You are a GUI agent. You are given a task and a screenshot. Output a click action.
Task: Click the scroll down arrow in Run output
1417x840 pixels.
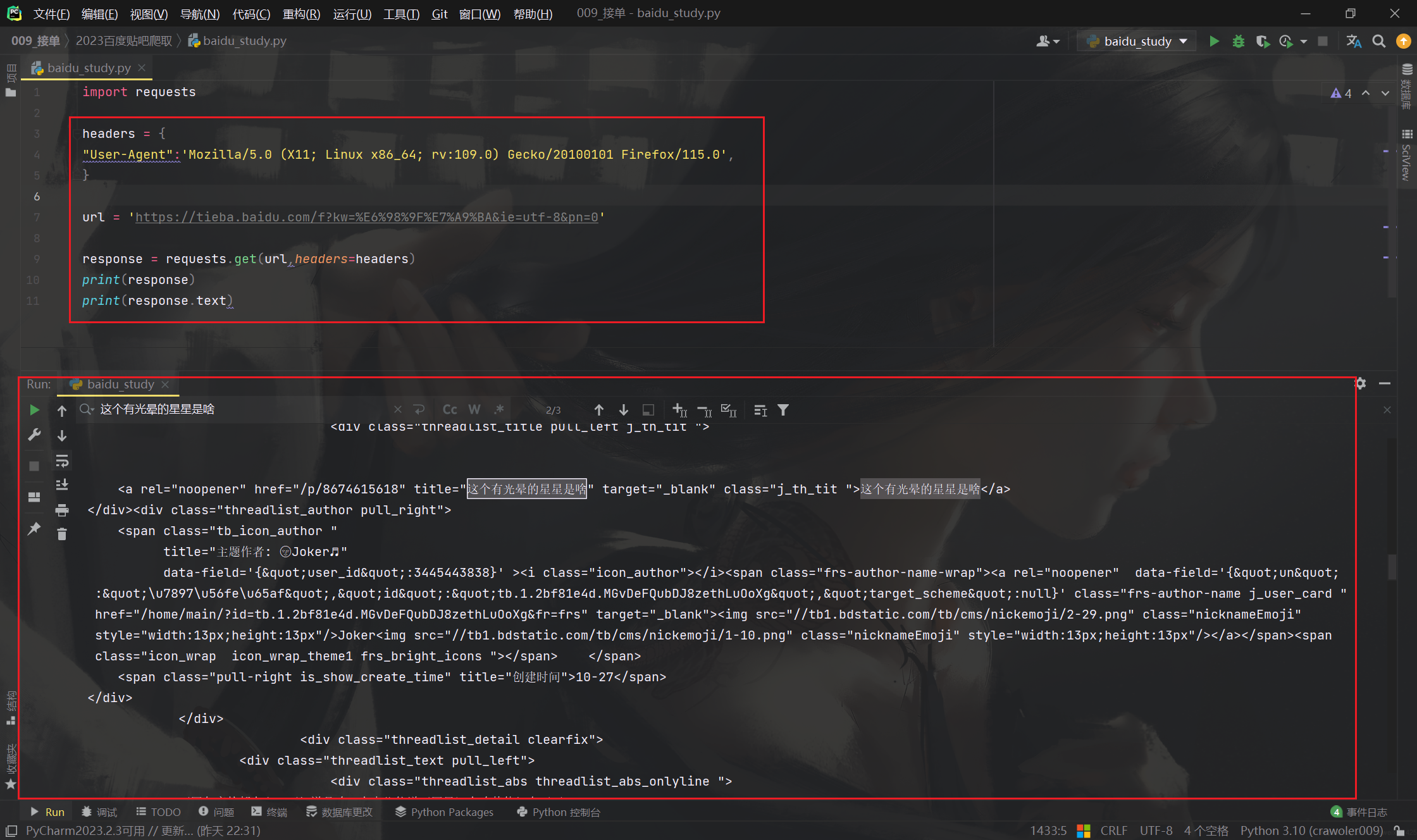tap(62, 434)
